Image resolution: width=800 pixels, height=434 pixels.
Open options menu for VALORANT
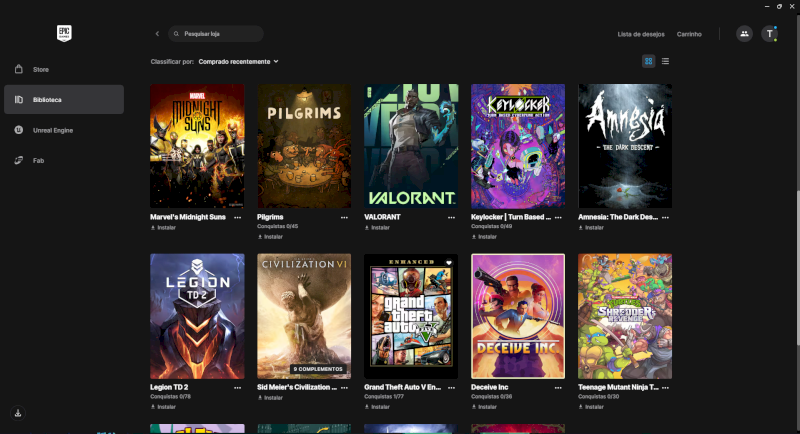click(x=451, y=217)
